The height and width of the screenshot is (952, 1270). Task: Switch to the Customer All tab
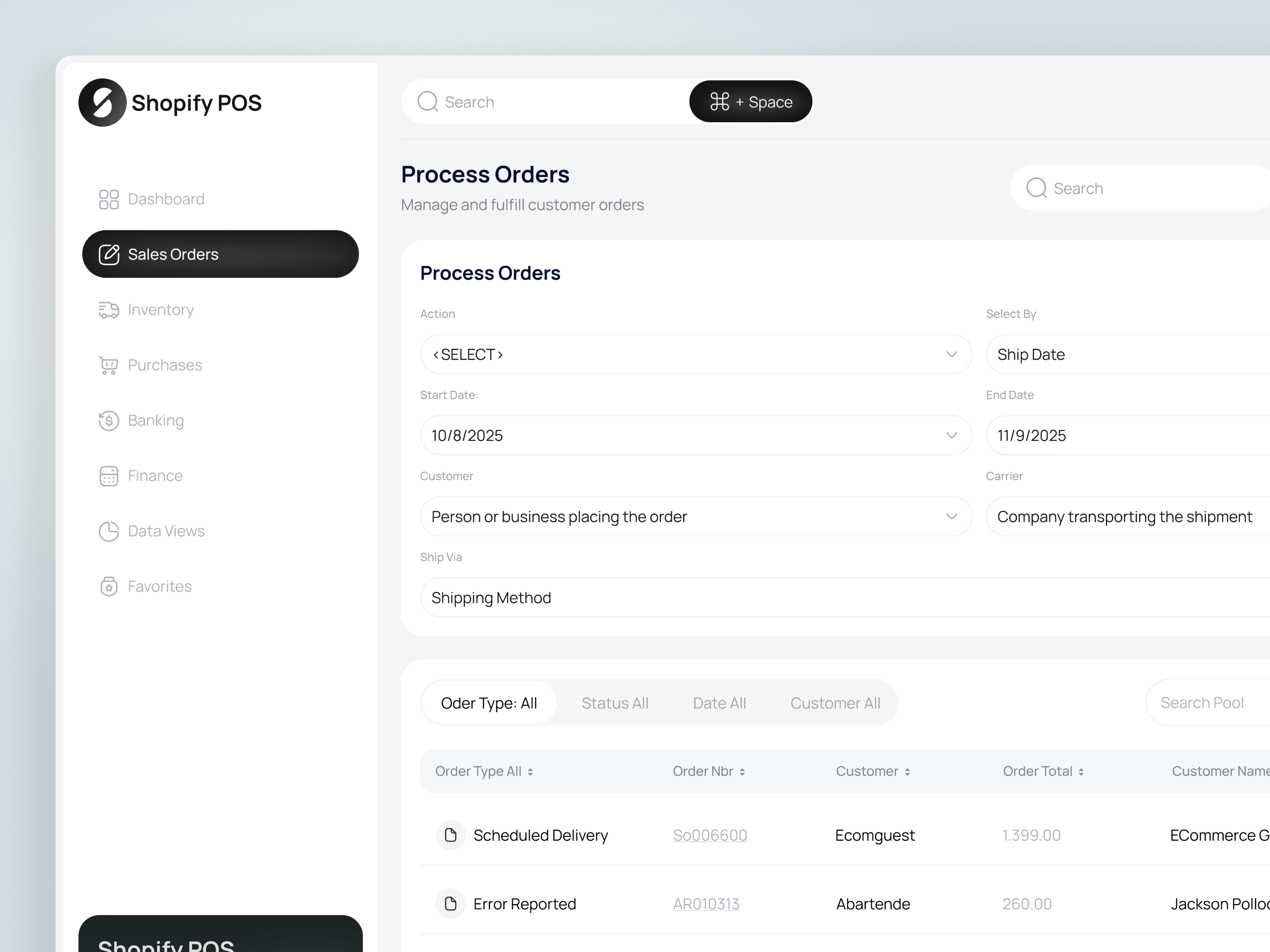pos(835,703)
